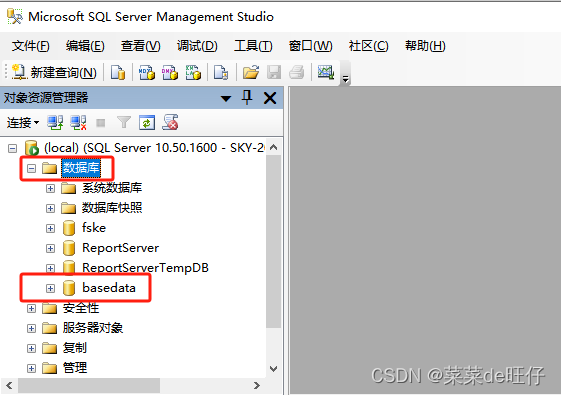Open the 调试(D) menu

pyautogui.click(x=197, y=46)
